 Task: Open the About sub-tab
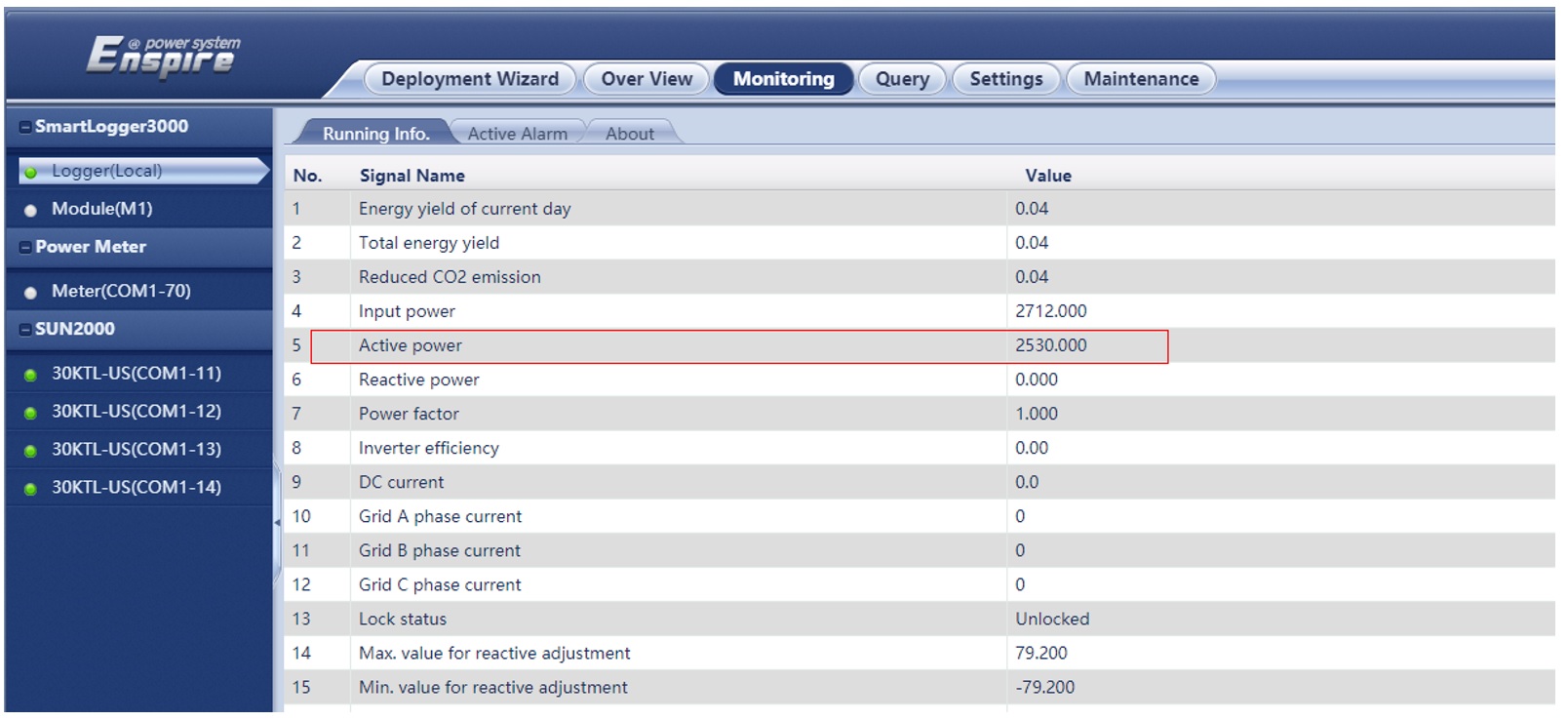tap(630, 134)
